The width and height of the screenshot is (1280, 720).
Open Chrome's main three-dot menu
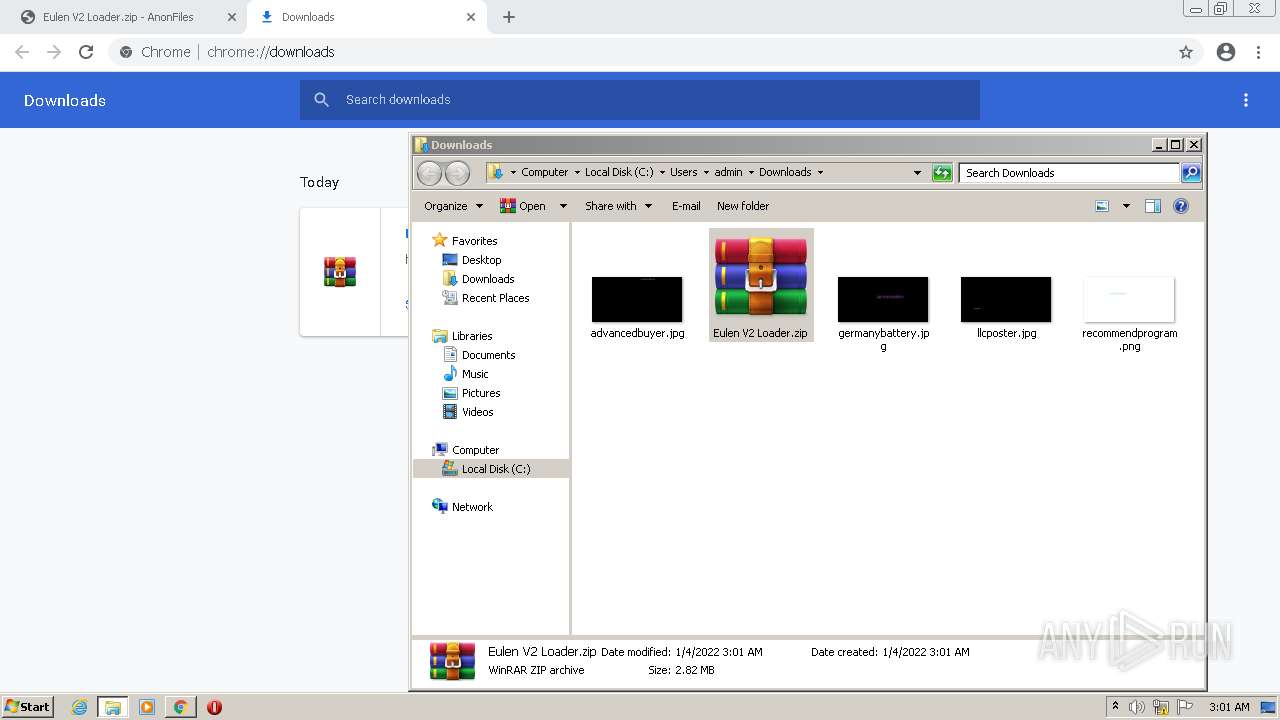pyautogui.click(x=1259, y=52)
